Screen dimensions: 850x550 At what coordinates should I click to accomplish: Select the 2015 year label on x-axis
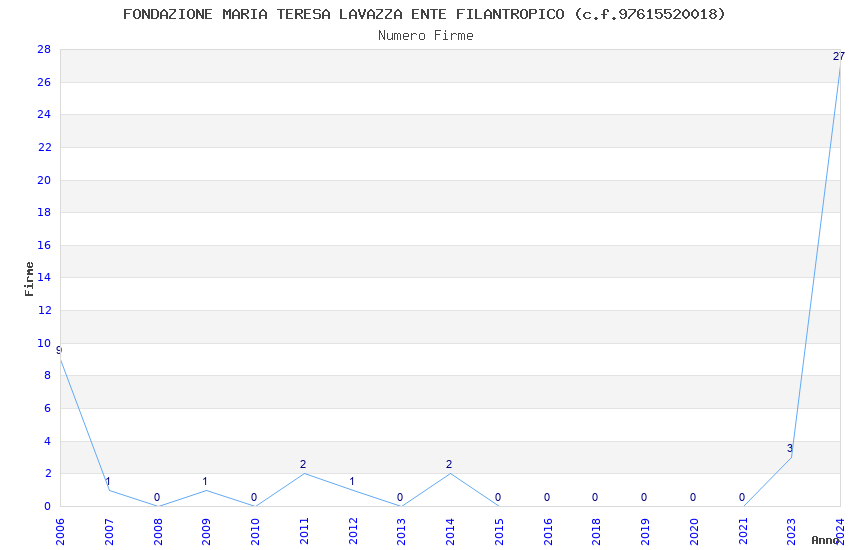[498, 529]
